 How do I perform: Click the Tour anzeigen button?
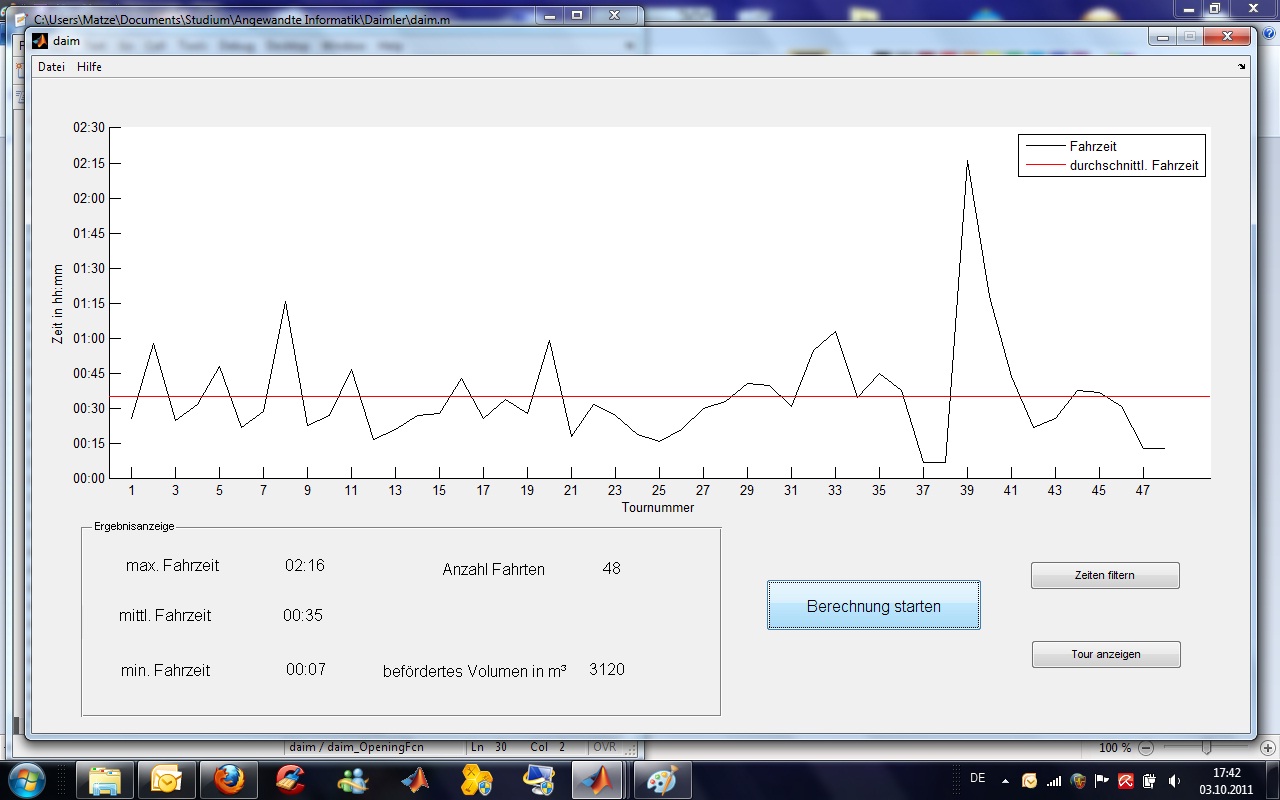click(1106, 655)
